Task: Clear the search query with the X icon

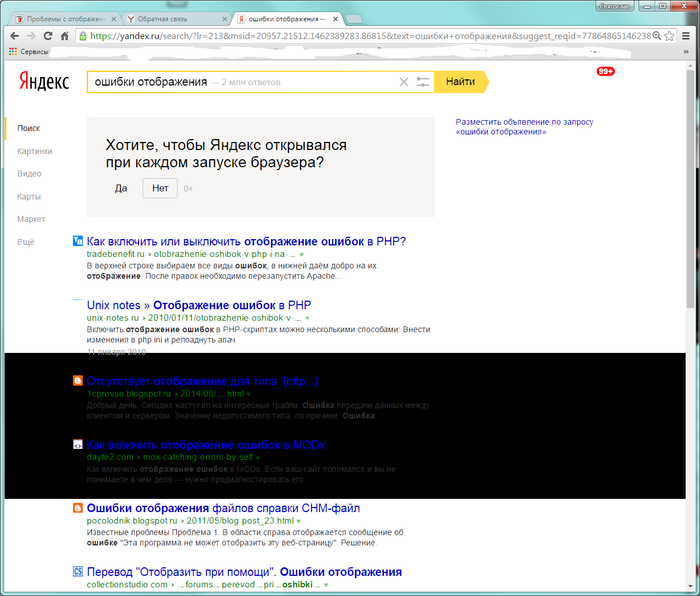Action: click(x=404, y=82)
